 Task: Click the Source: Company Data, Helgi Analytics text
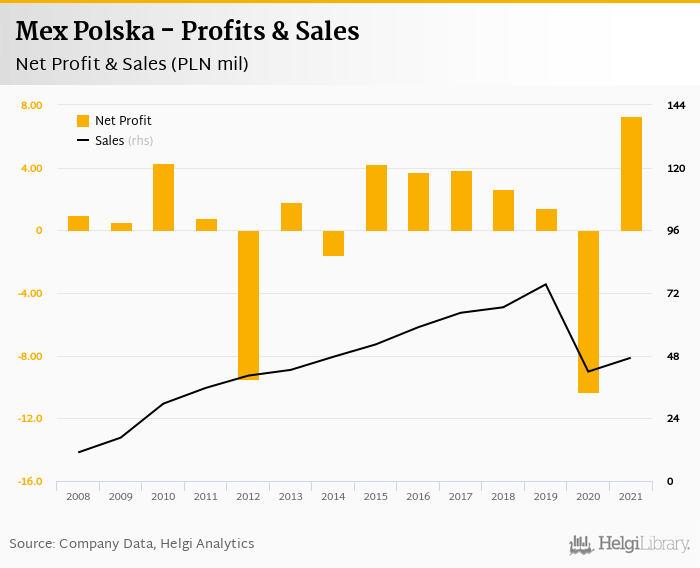132,544
